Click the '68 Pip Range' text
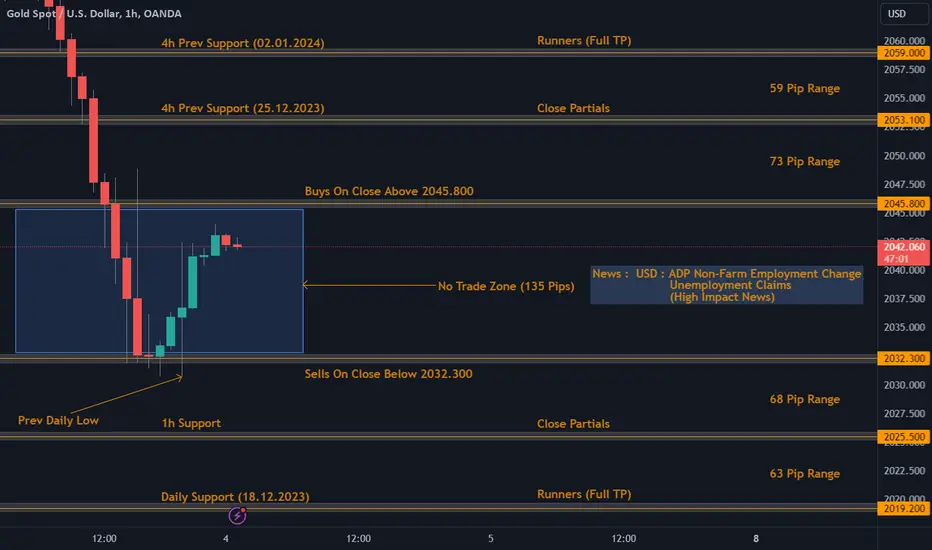Screen dimensions: 932x550 [x=805, y=399]
